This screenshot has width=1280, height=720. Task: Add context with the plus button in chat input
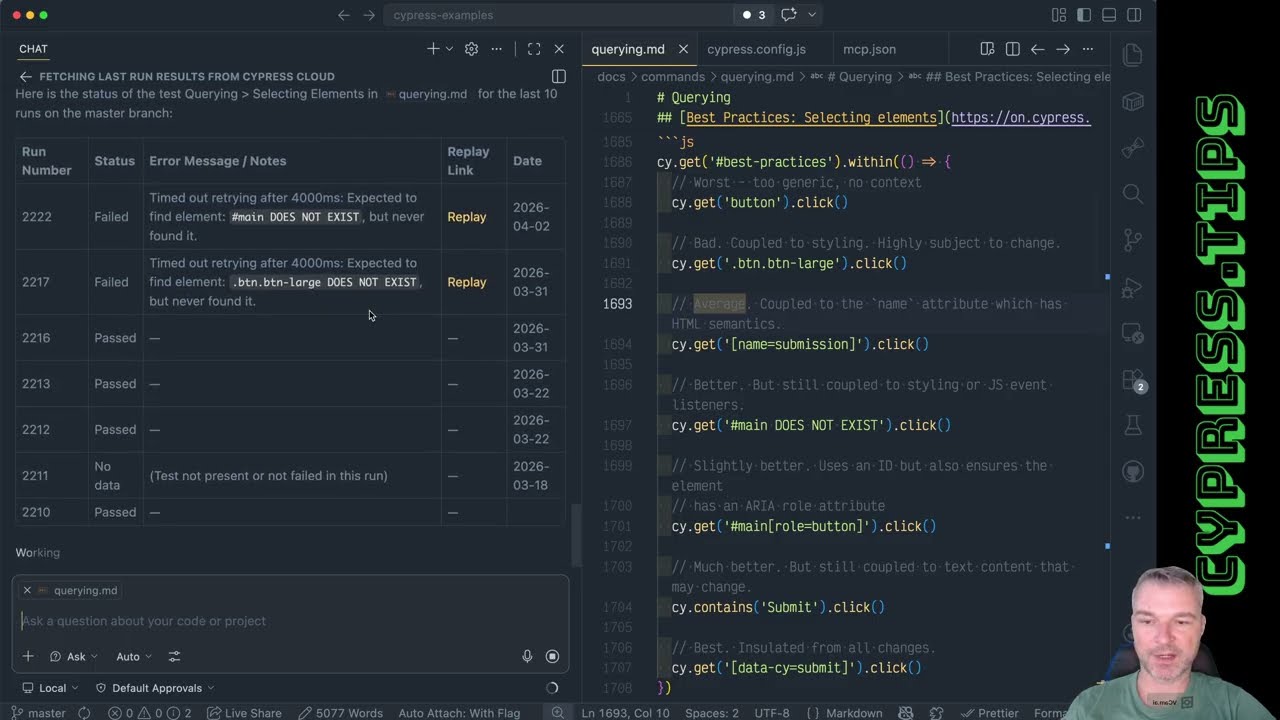28,656
